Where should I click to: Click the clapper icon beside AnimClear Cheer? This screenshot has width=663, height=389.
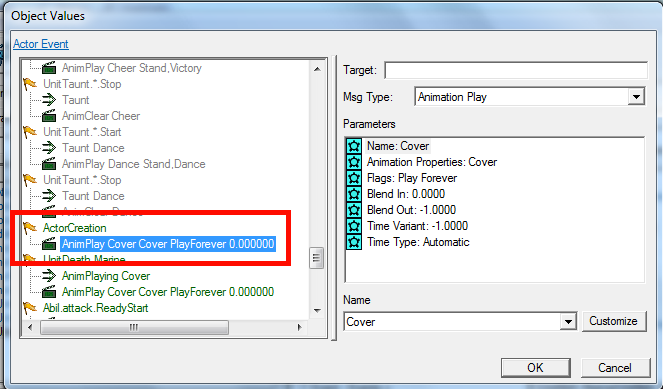click(x=49, y=116)
